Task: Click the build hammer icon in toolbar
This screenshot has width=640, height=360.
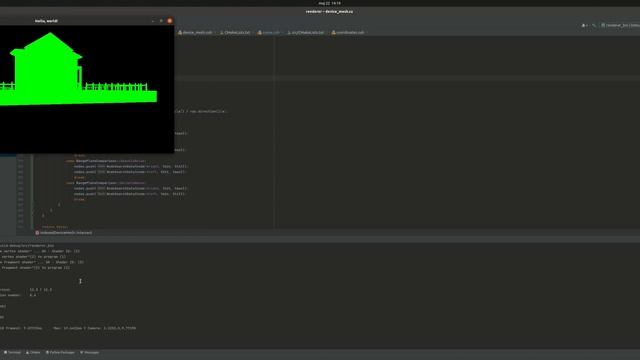Action: 594,25
